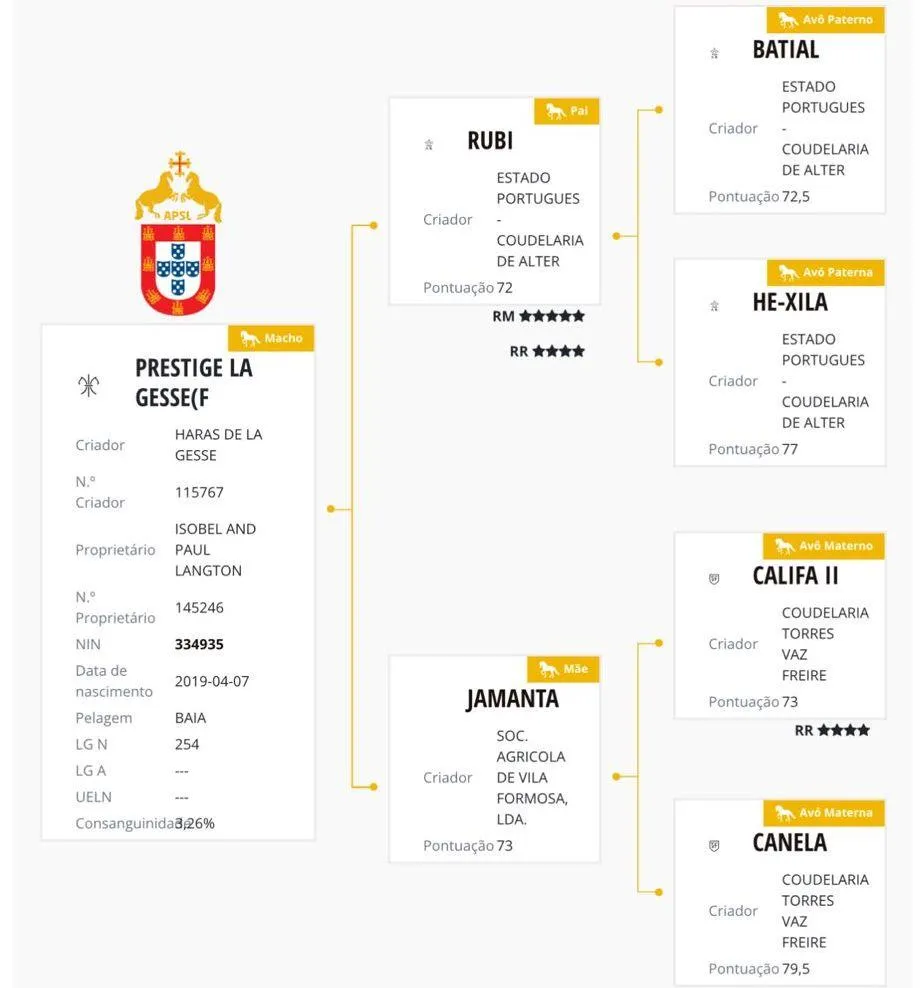Select the Avô Materno badge

click(824, 546)
